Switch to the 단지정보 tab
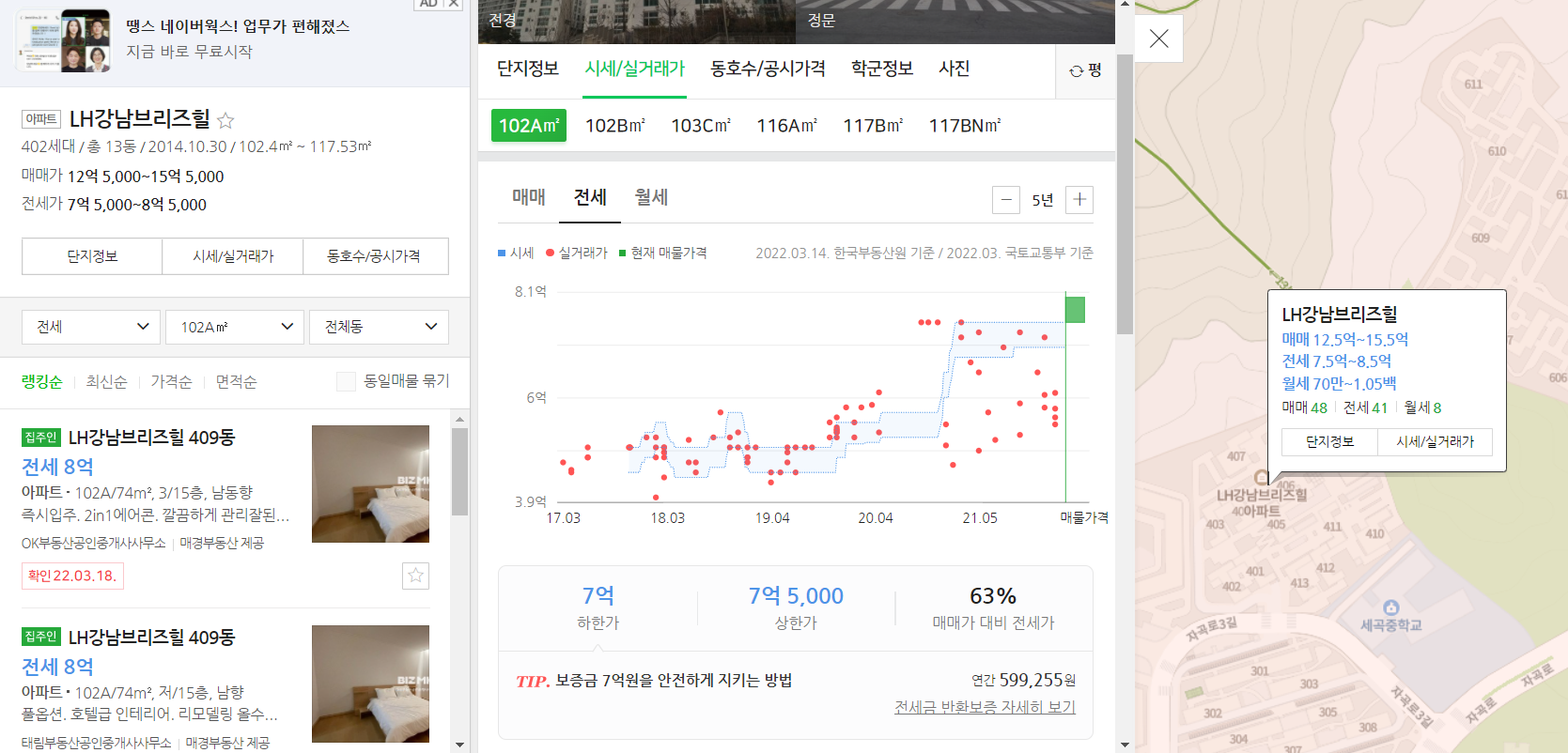The height and width of the screenshot is (753, 1568). click(528, 69)
